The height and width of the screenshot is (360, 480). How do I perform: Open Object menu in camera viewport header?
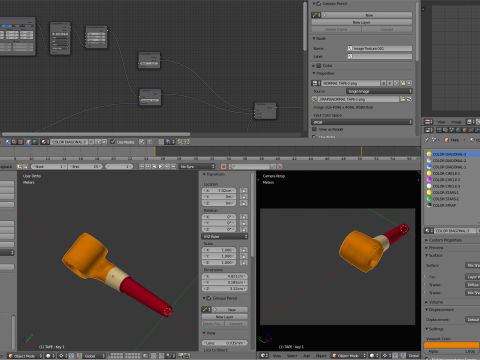point(321,356)
